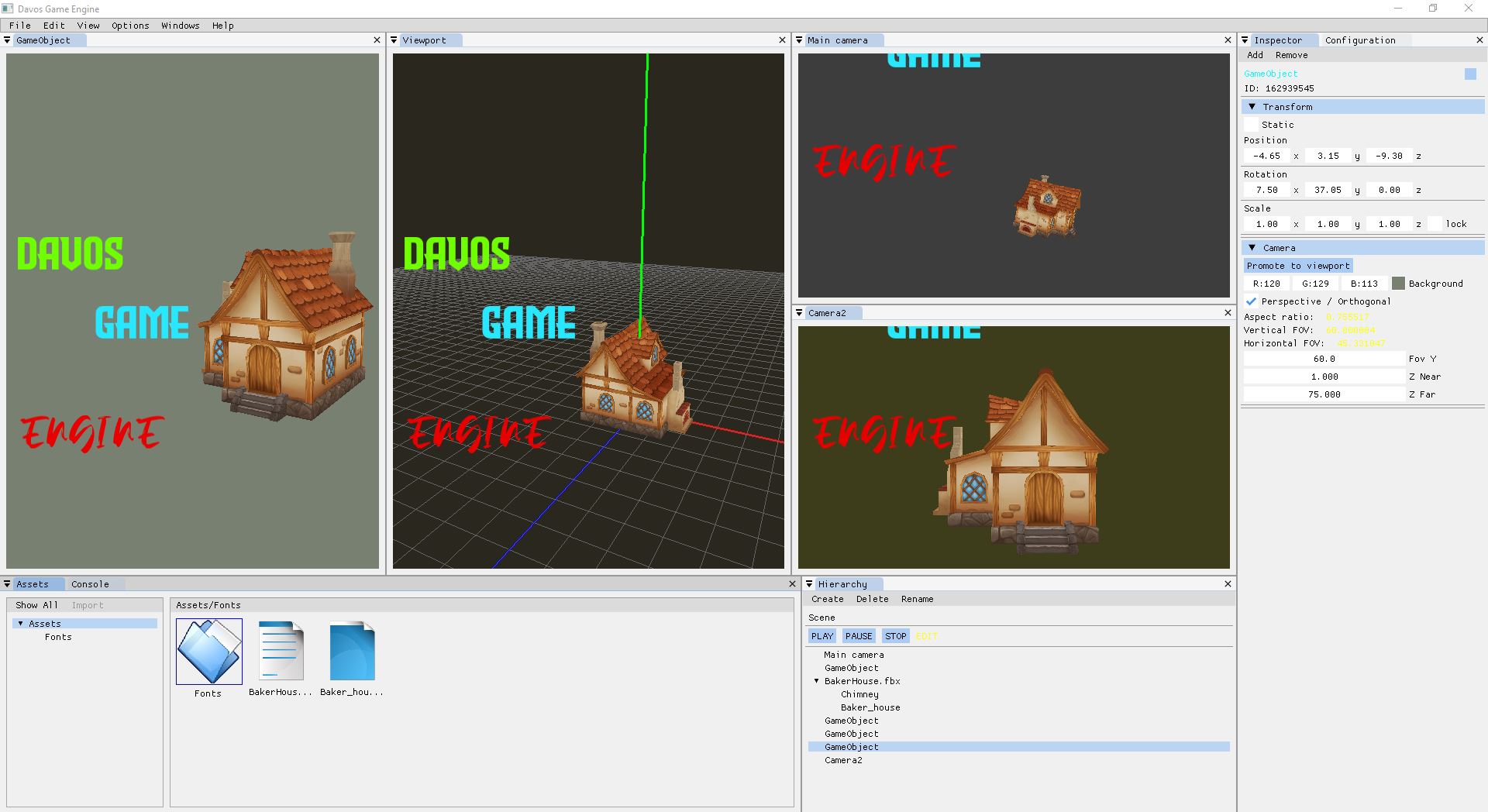Collapse the Assets panel arrow
Image resolution: width=1488 pixels, height=812 pixels.
(8, 584)
